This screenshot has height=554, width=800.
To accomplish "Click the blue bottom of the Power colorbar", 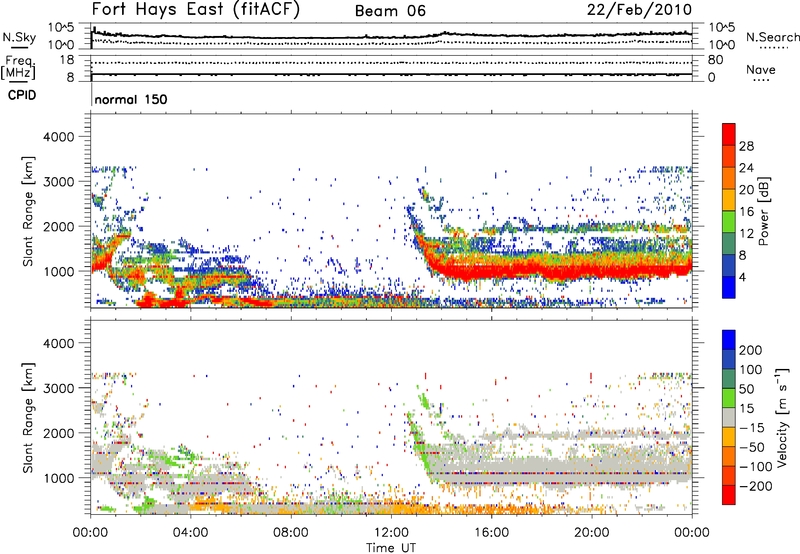I will pos(729,287).
